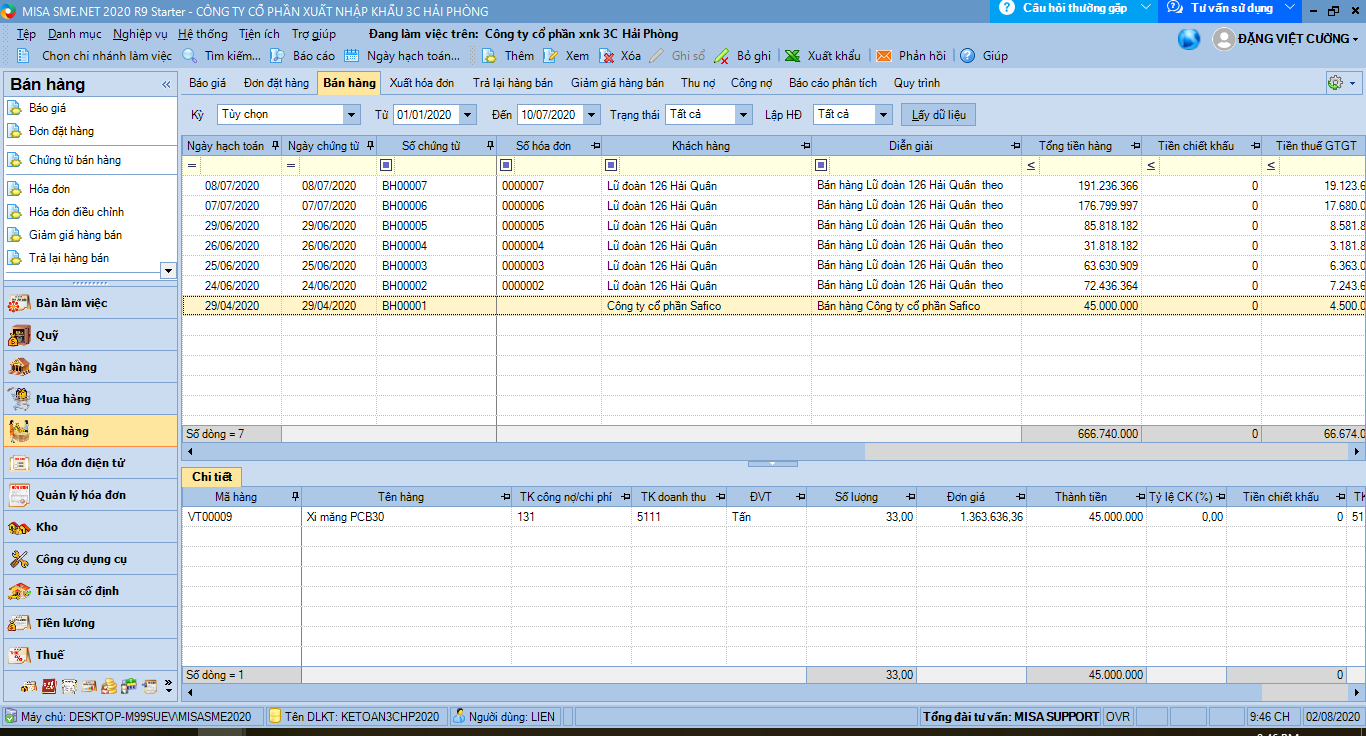Viewport: 1366px width, 736px height.
Task: Open the Kỳ period dropdown
Action: pyautogui.click(x=350, y=115)
